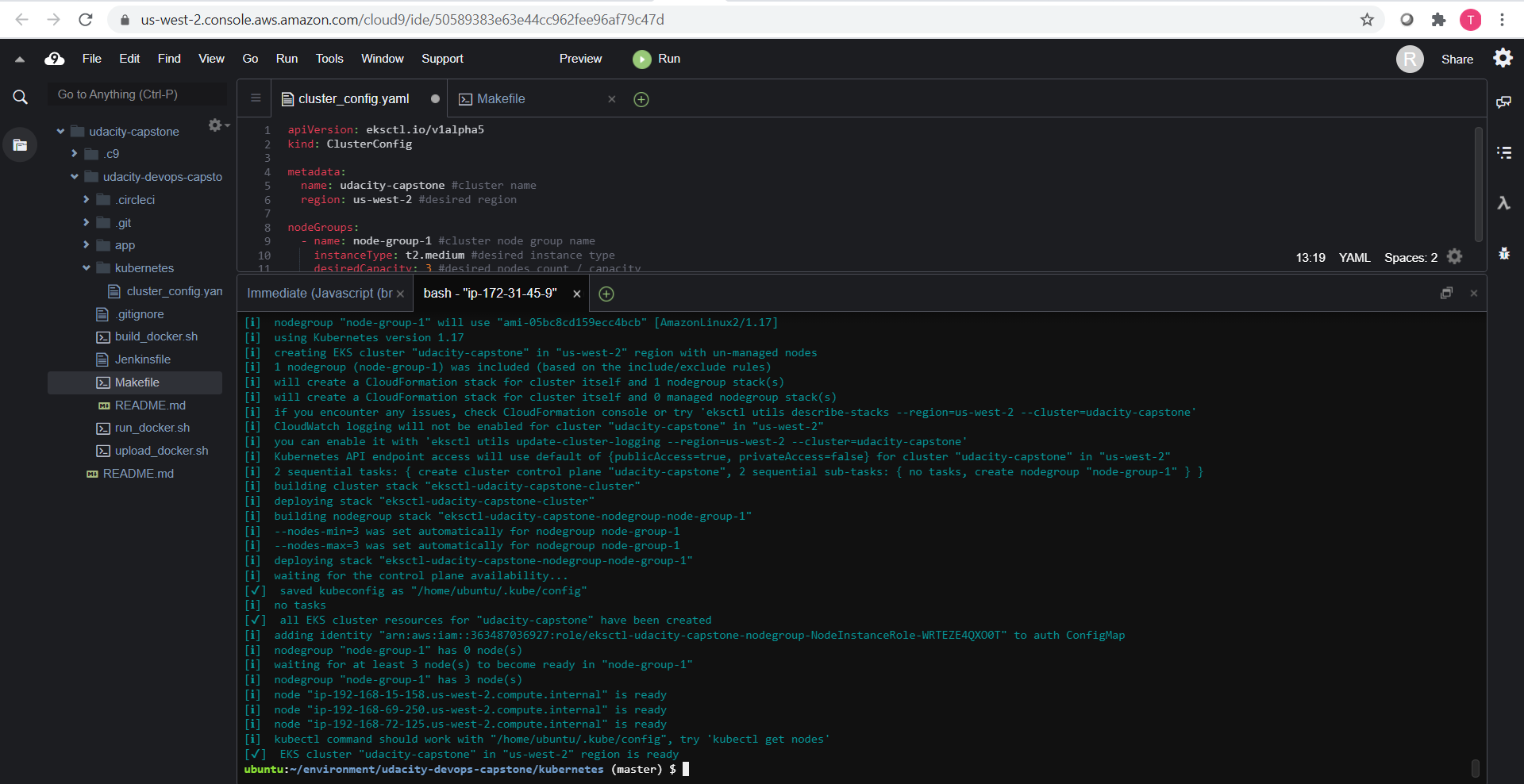This screenshot has width=1524, height=784.
Task: Open the Collaborate panel icon
Action: point(1503,102)
